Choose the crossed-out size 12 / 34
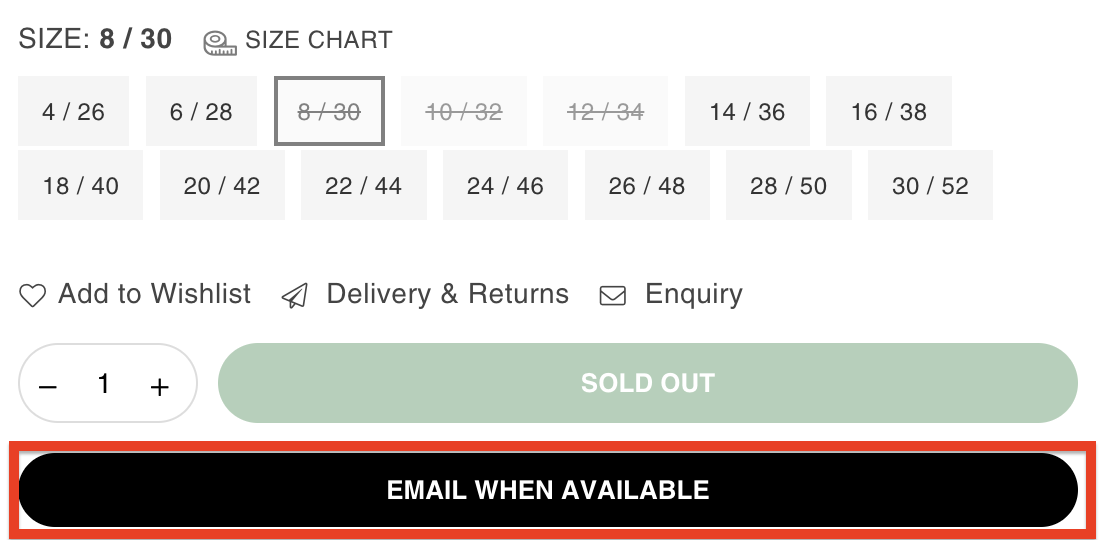Image resolution: width=1102 pixels, height=540 pixels. 605,111
